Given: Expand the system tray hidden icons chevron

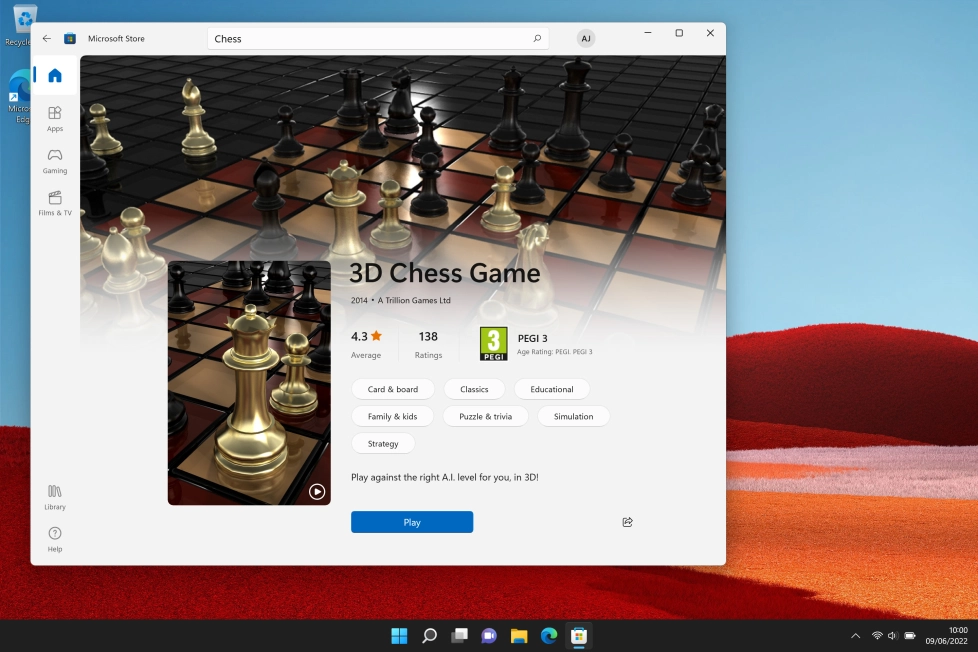Looking at the screenshot, I should 856,636.
